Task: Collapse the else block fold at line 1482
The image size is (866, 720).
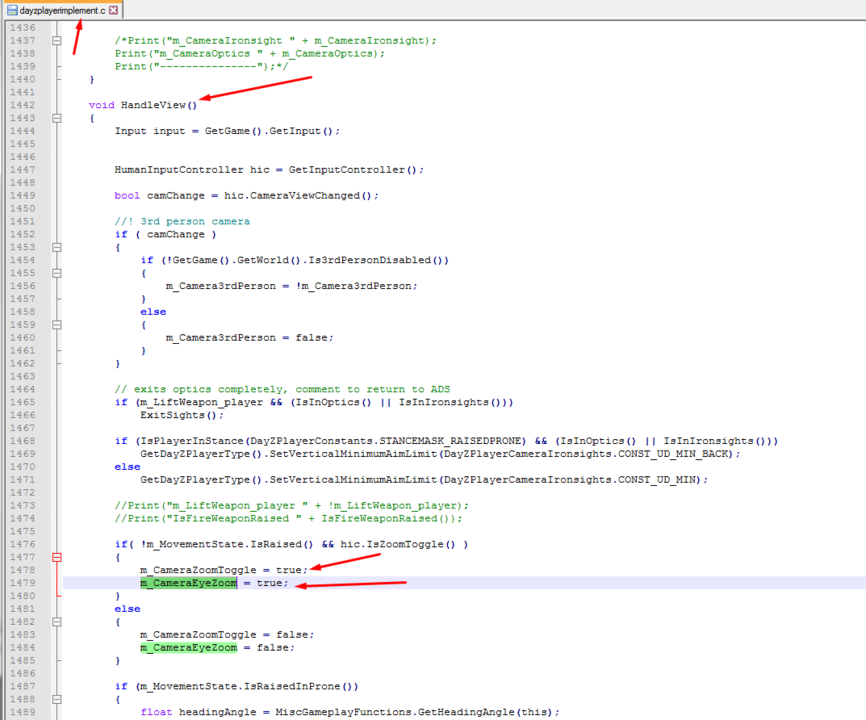Action: click(x=56, y=622)
